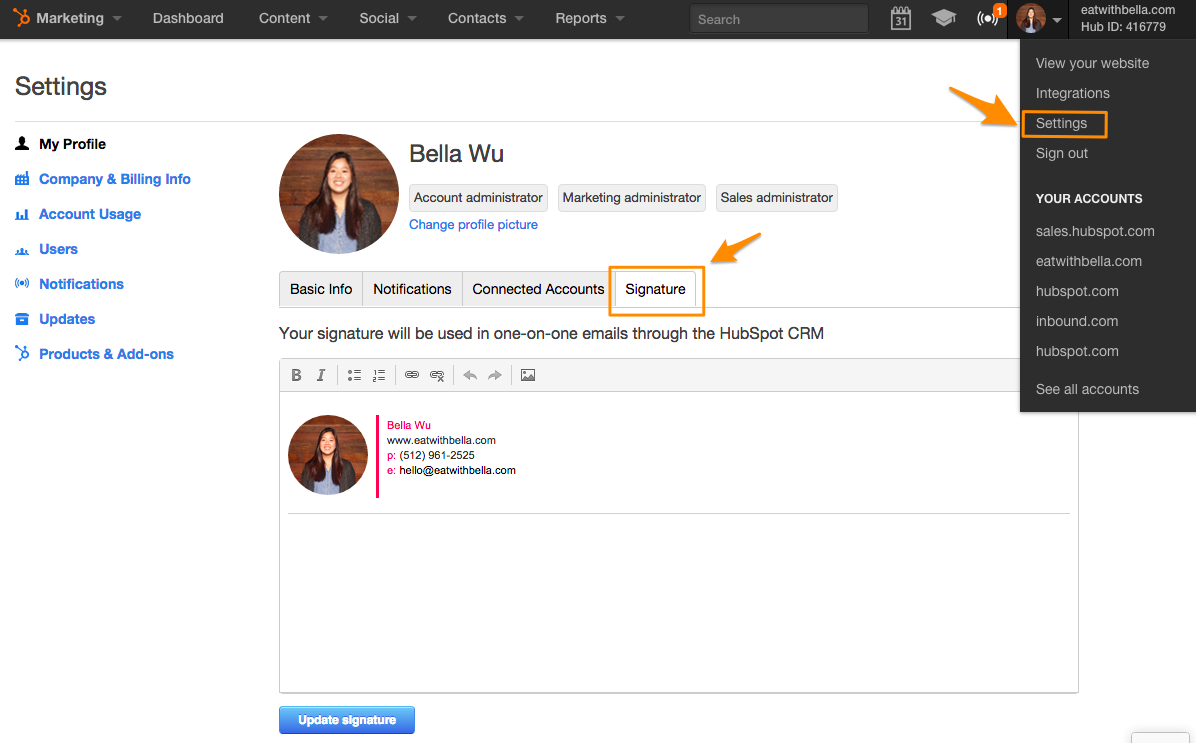Click See all accounts

[x=1087, y=389]
